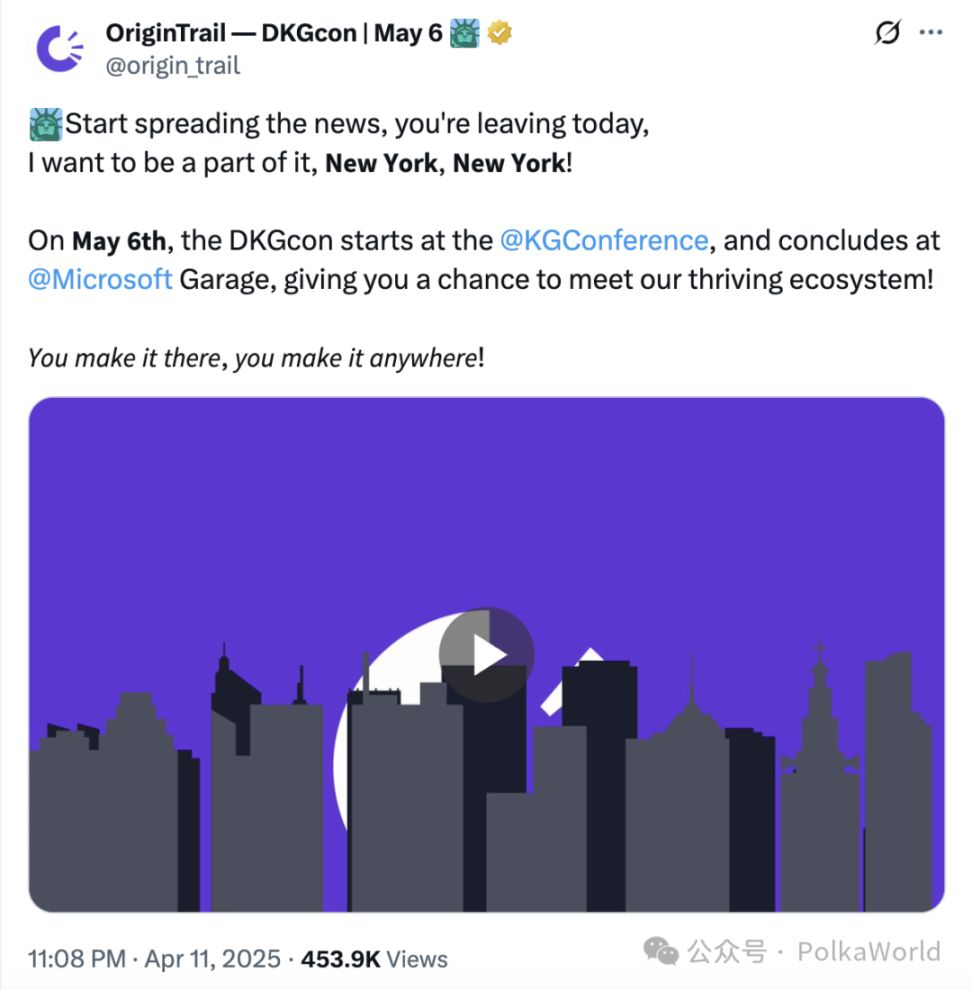The width and height of the screenshot is (972, 990).
Task: Click the Statue of Liberty emoji in the display name
Action: click(465, 33)
